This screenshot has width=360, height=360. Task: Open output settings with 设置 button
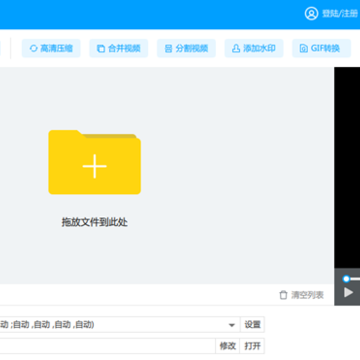click(253, 324)
